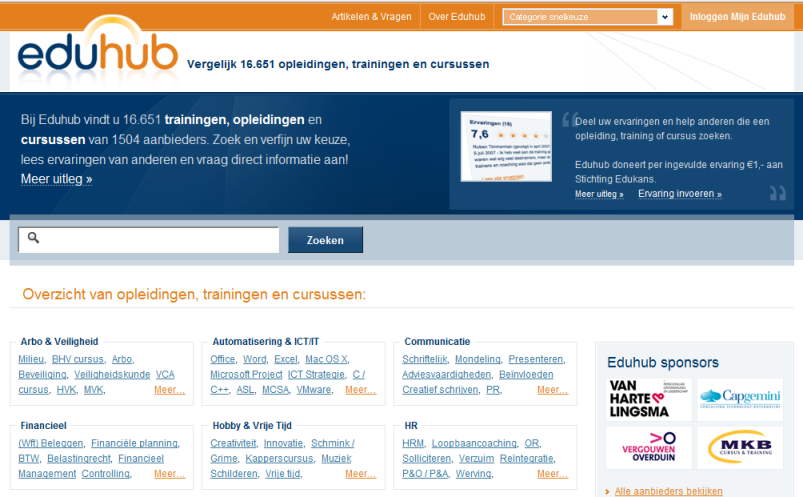Click the Office link
This screenshot has height=497, width=803.
[x=222, y=359]
